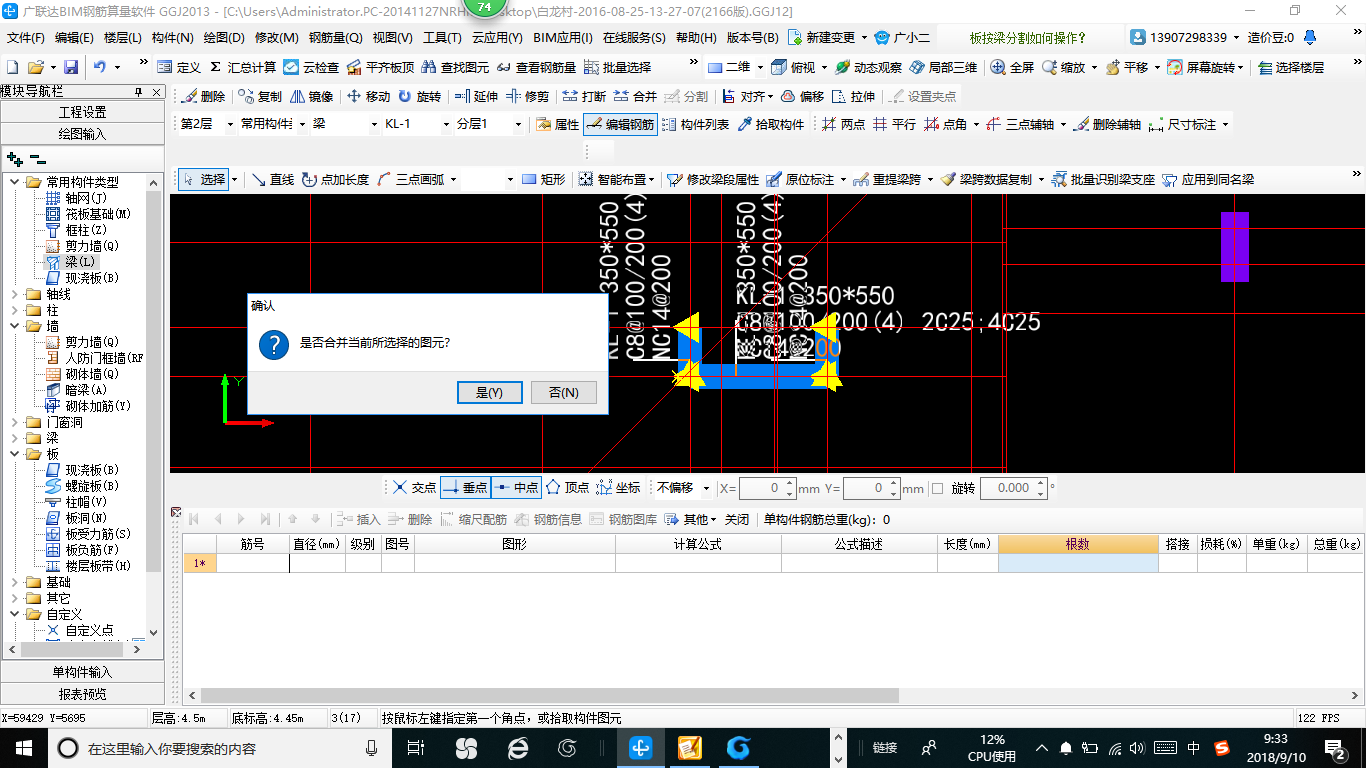Open the BIM应用(I) menu
1366x768 pixels.
pyautogui.click(x=563, y=38)
